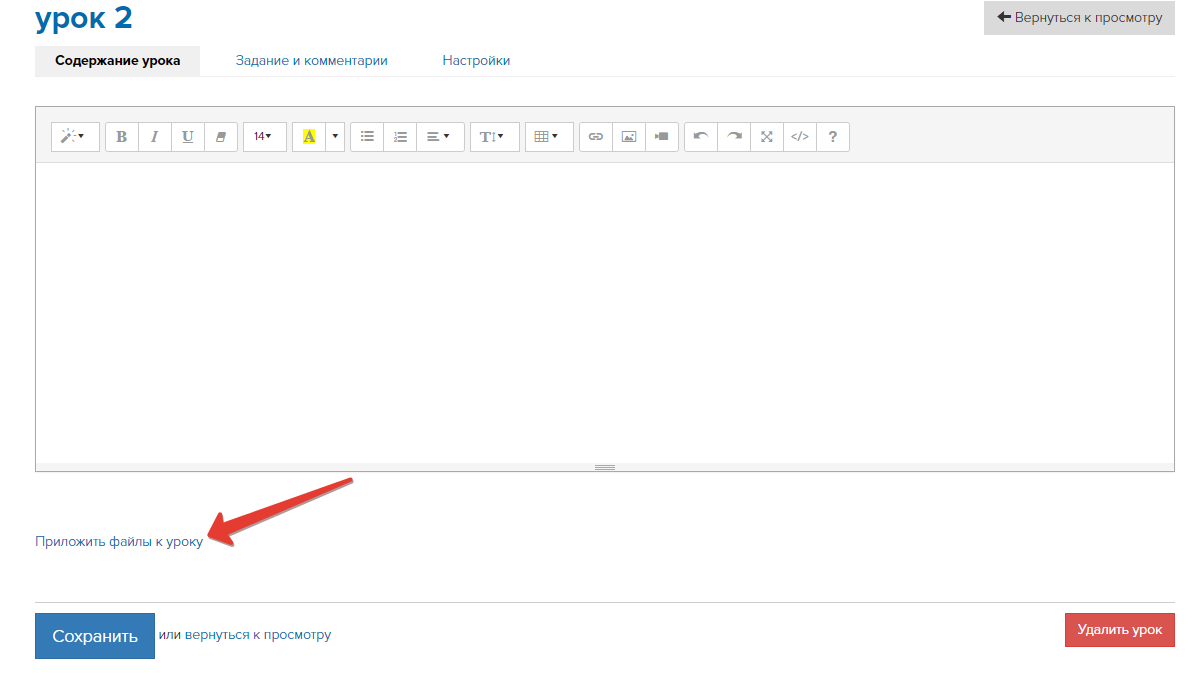Undo the last edit
This screenshot has width=1200, height=685.
701,137
